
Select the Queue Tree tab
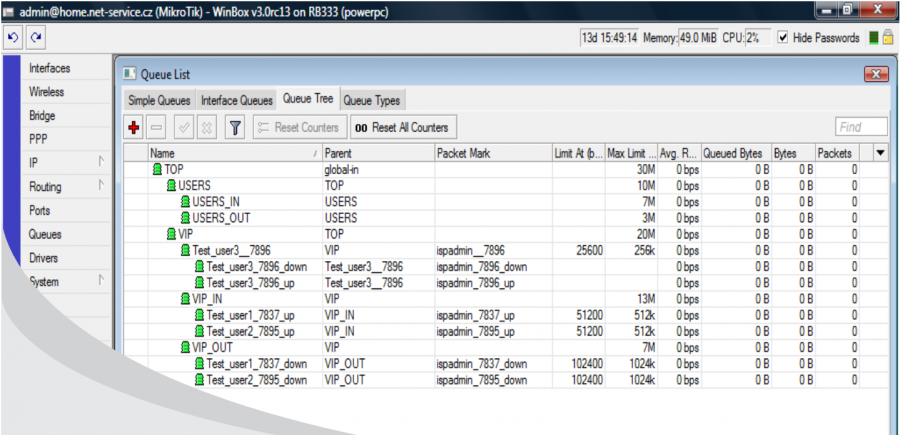(308, 99)
